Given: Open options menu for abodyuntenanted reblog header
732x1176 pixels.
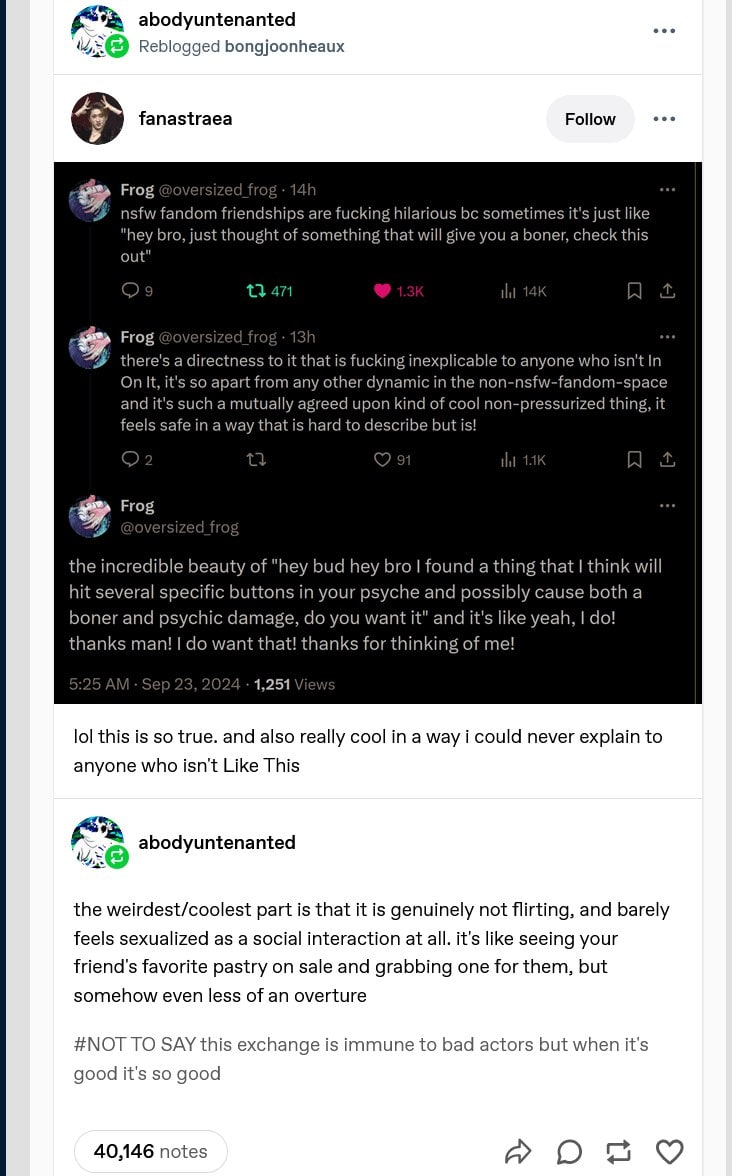Looking at the screenshot, I should tap(664, 31).
